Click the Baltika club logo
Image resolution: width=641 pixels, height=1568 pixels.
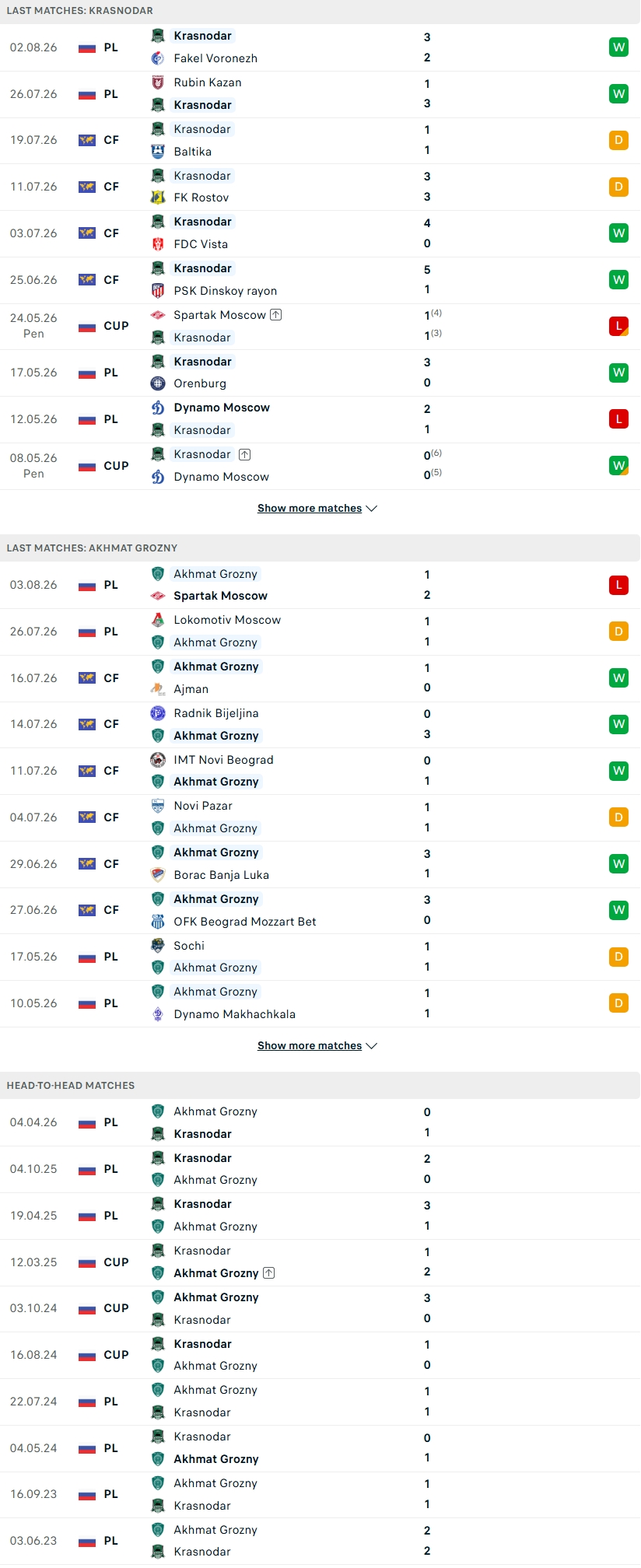(158, 152)
